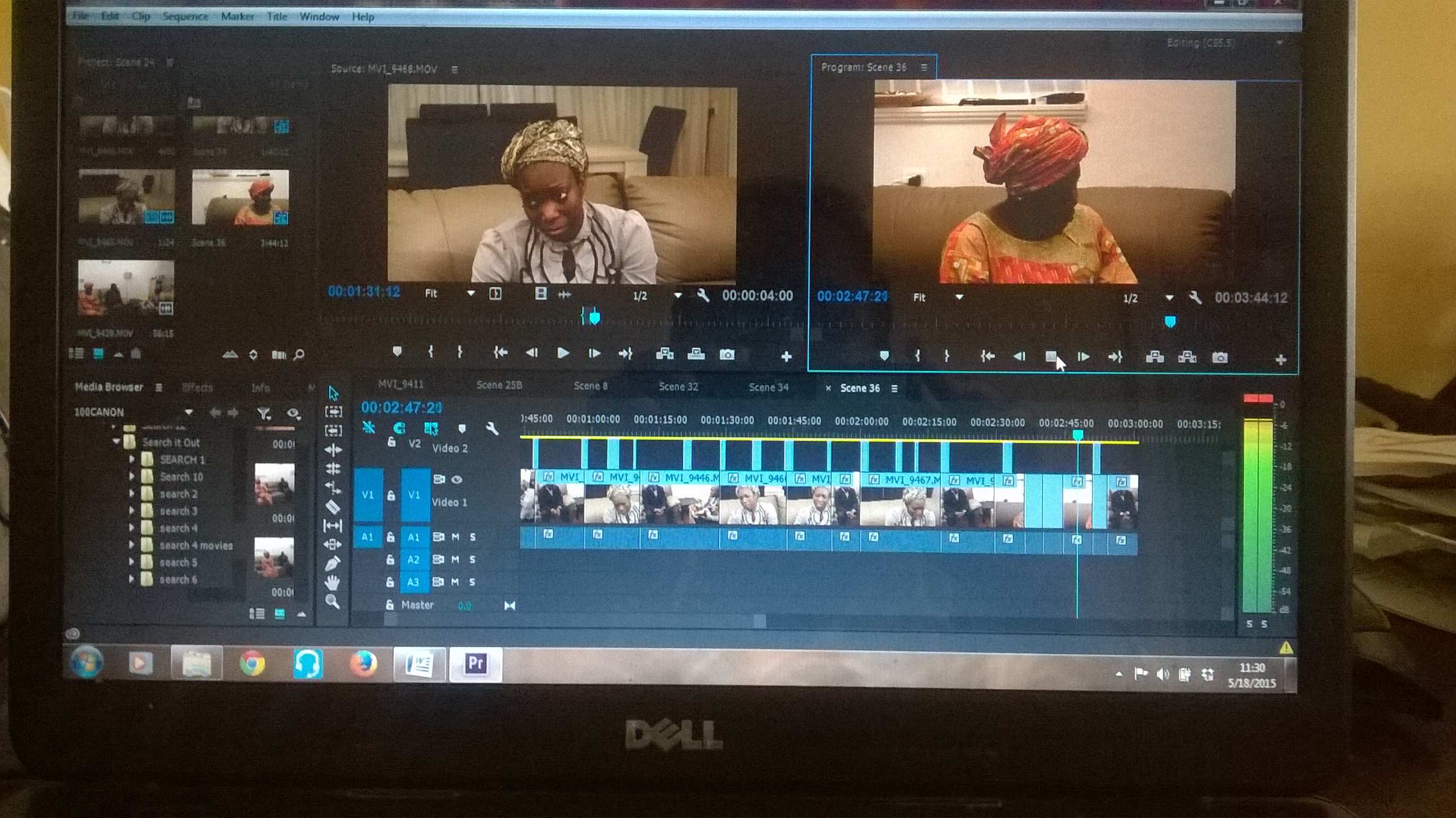Click Stop button in Program monitor
Viewport: 1456px width, 818px height.
coord(1051,357)
